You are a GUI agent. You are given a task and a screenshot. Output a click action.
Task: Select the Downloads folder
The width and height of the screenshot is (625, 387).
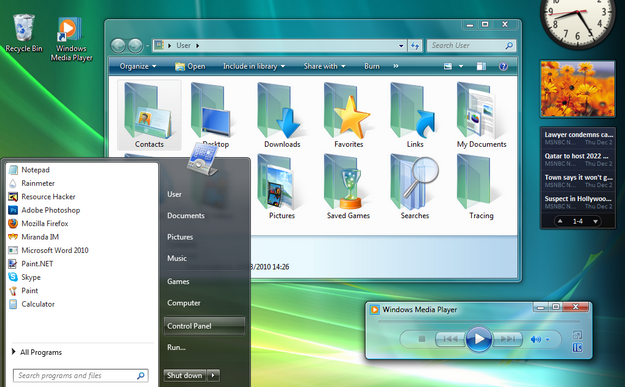click(282, 115)
